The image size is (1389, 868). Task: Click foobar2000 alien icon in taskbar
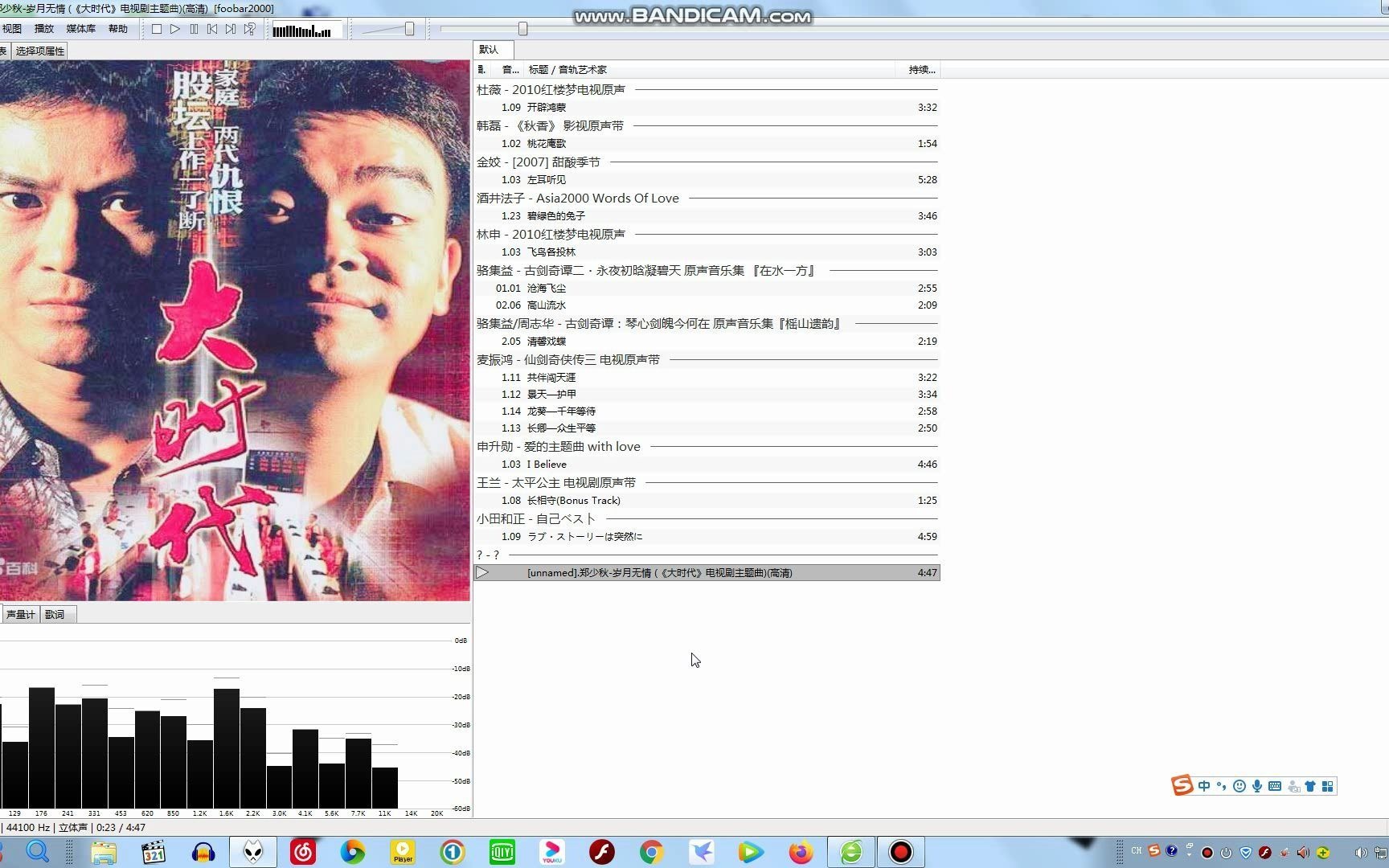[253, 852]
